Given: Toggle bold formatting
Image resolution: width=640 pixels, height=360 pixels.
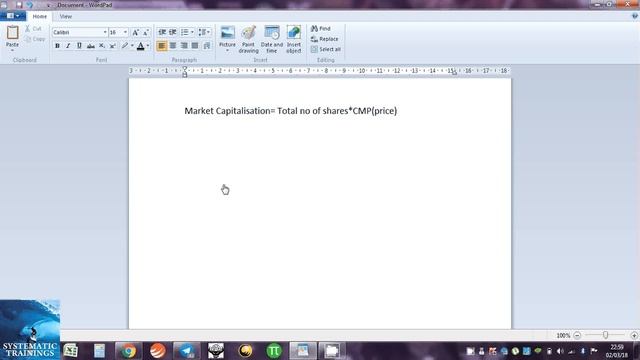Looking at the screenshot, I should point(57,46).
